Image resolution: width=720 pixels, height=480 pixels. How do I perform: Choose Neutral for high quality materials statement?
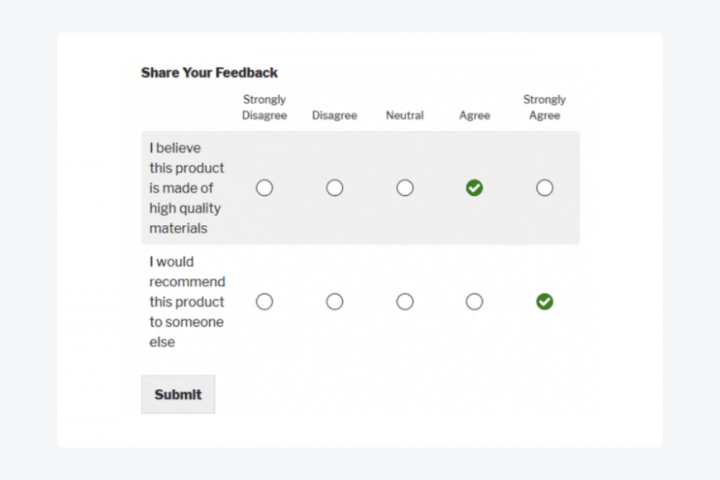click(x=404, y=188)
